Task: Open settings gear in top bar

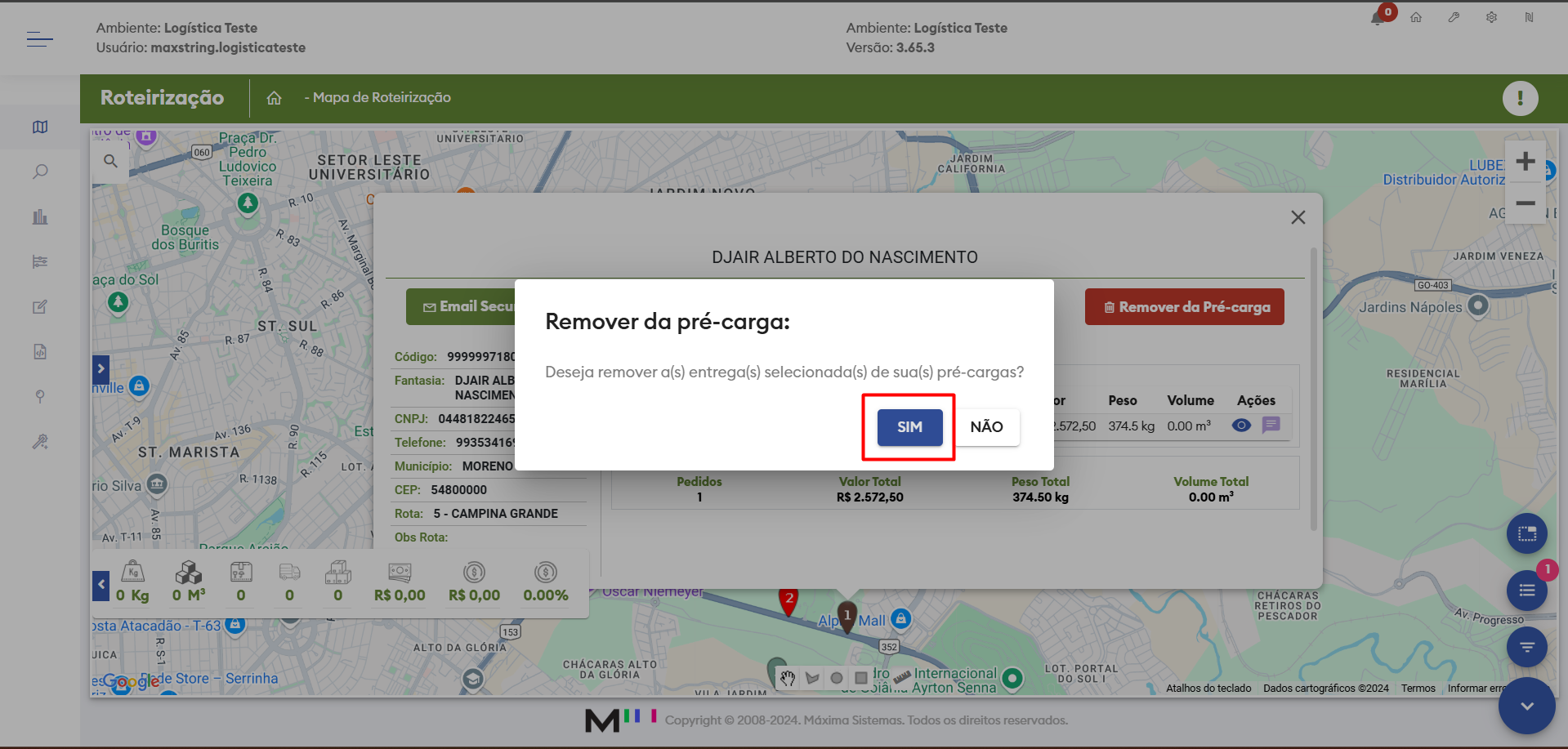Action: tap(1491, 17)
